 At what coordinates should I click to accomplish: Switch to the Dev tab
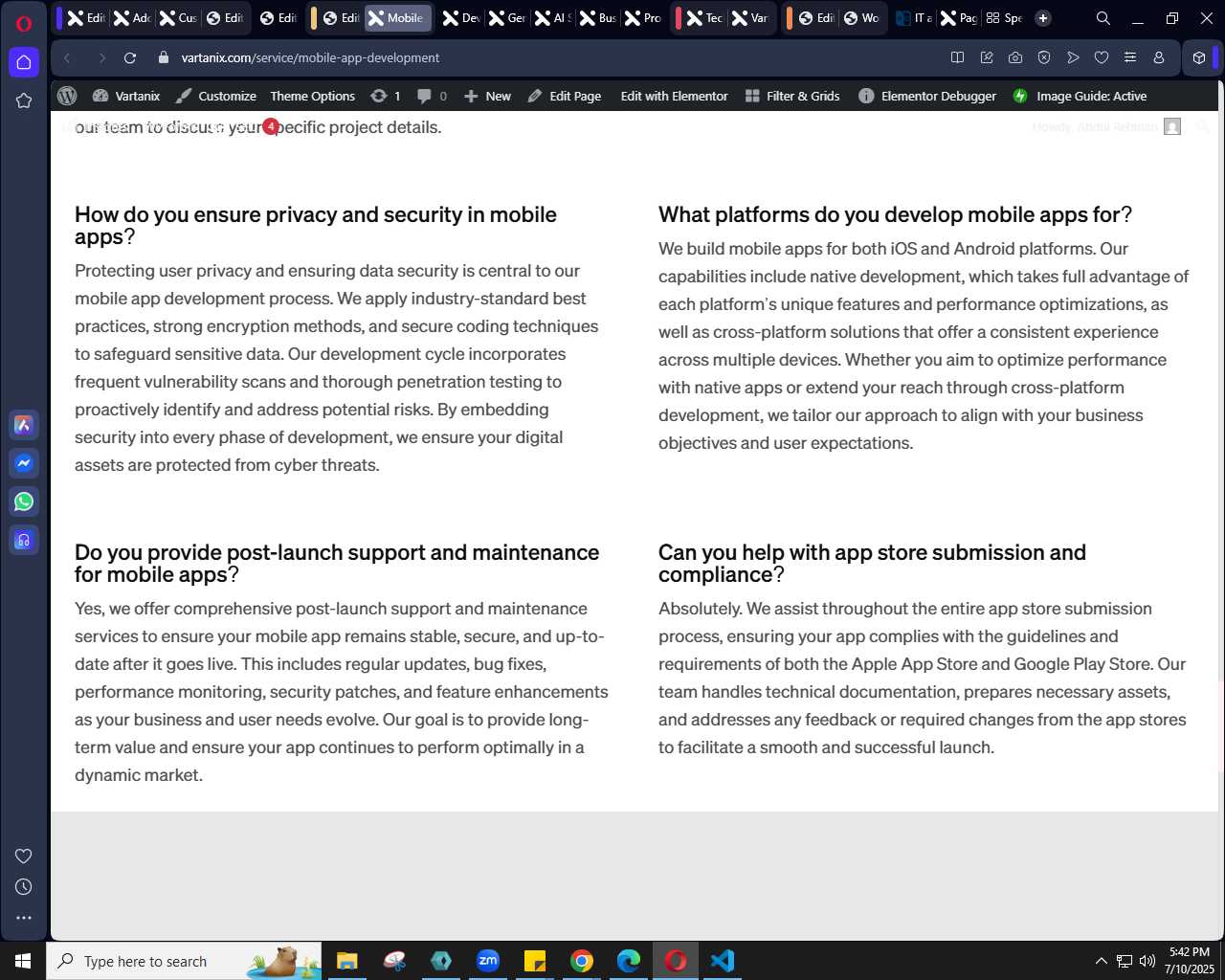462,18
